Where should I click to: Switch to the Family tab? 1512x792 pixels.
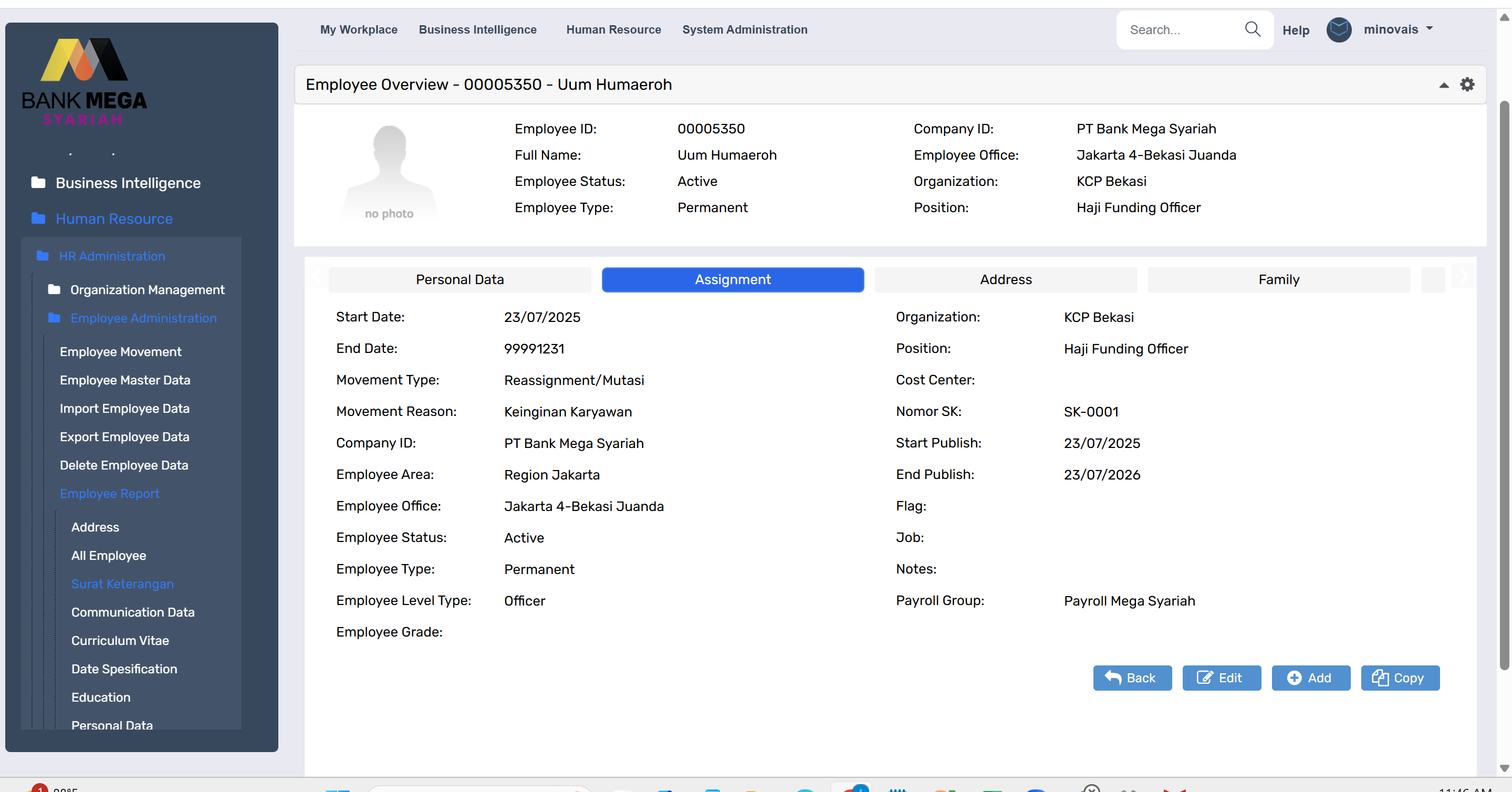click(1278, 279)
